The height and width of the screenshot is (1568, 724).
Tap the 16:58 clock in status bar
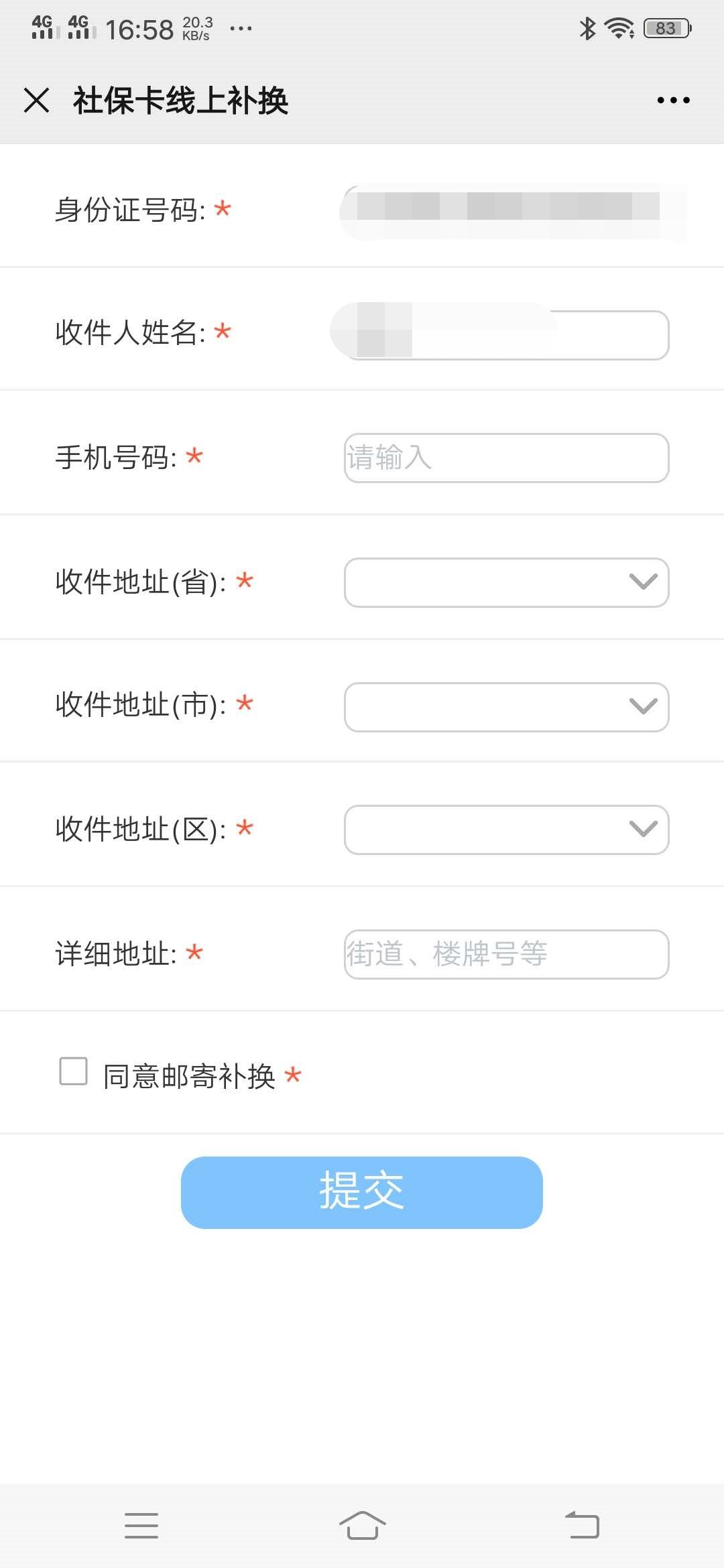139,29
